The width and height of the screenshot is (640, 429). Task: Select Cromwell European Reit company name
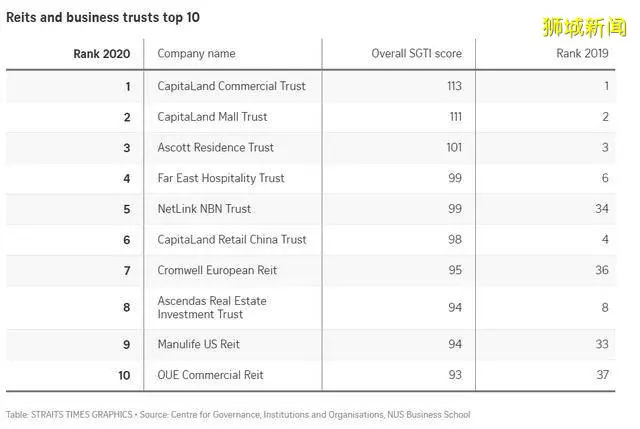tap(217, 270)
